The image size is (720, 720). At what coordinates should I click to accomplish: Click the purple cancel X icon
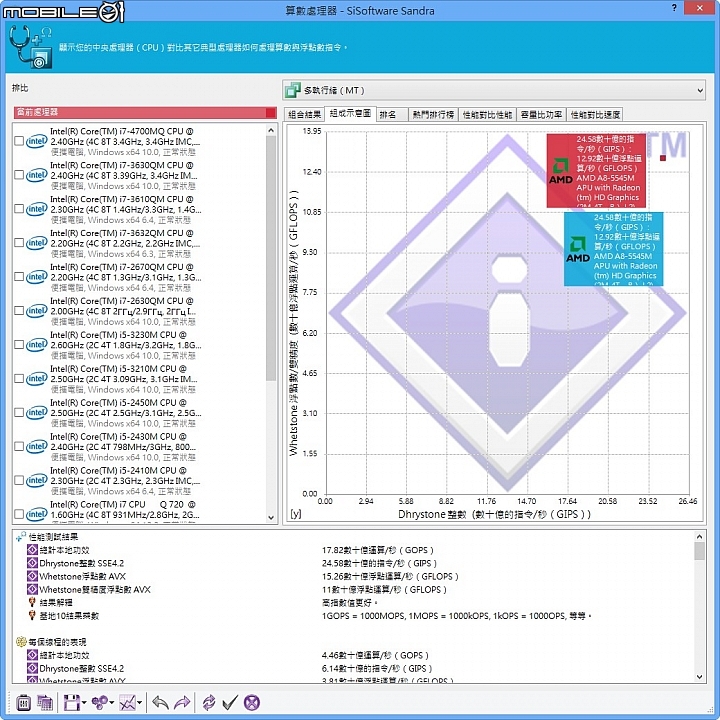tap(252, 703)
